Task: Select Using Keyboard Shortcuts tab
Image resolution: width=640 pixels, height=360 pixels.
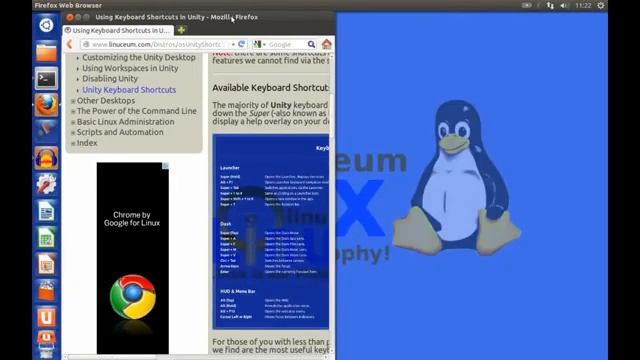Action: (118, 30)
